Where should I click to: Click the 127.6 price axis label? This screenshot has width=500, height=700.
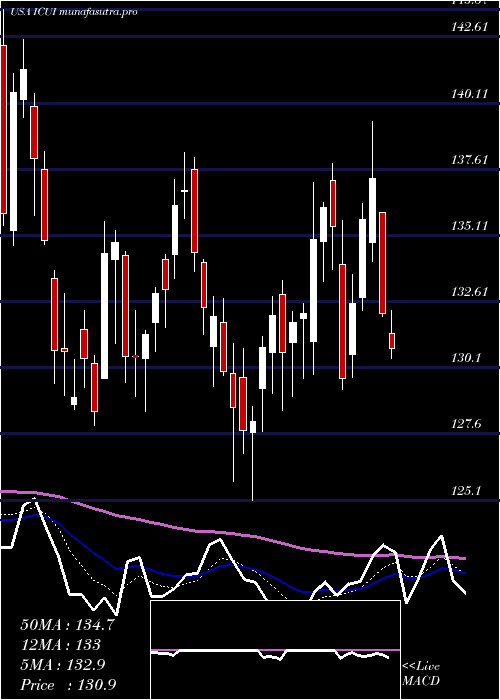pos(466,424)
